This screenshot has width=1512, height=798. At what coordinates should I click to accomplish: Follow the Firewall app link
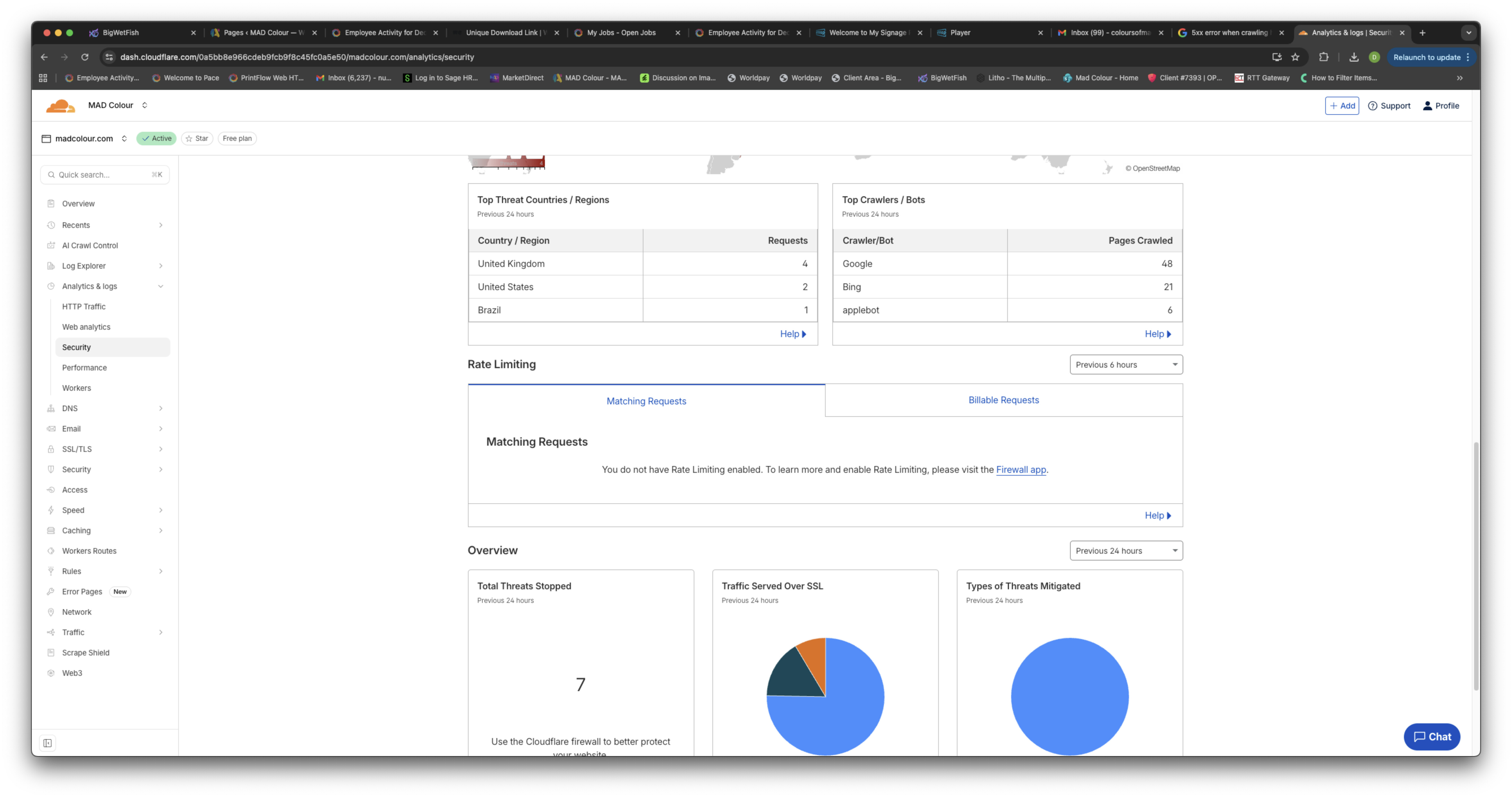1021,469
